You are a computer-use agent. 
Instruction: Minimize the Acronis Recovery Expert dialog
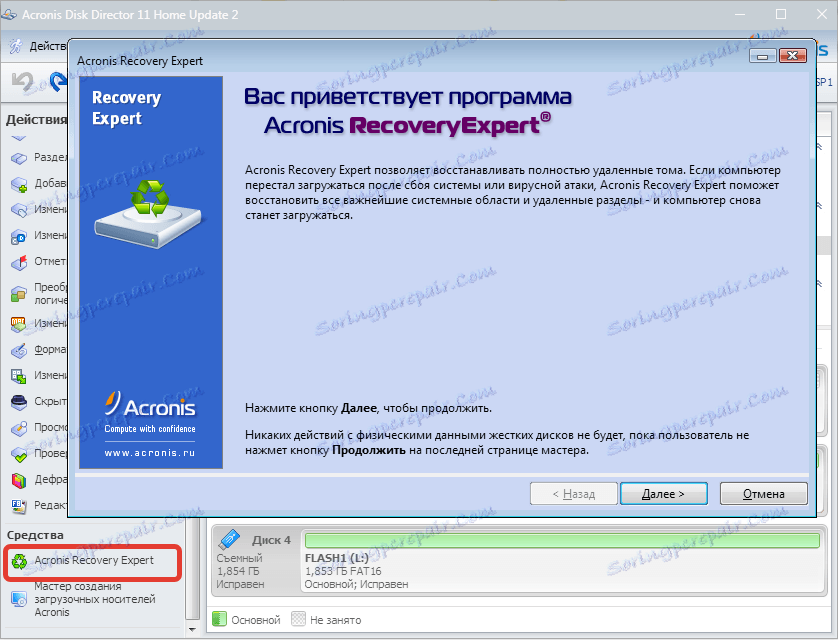[x=763, y=56]
